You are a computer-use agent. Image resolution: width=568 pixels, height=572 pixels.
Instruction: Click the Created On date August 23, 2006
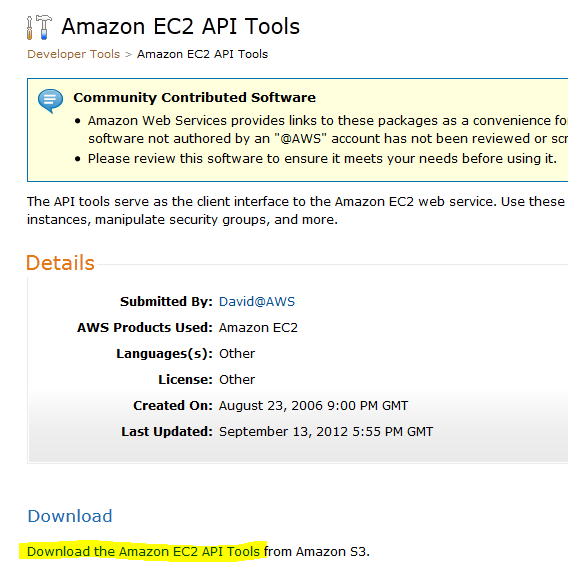coord(313,406)
